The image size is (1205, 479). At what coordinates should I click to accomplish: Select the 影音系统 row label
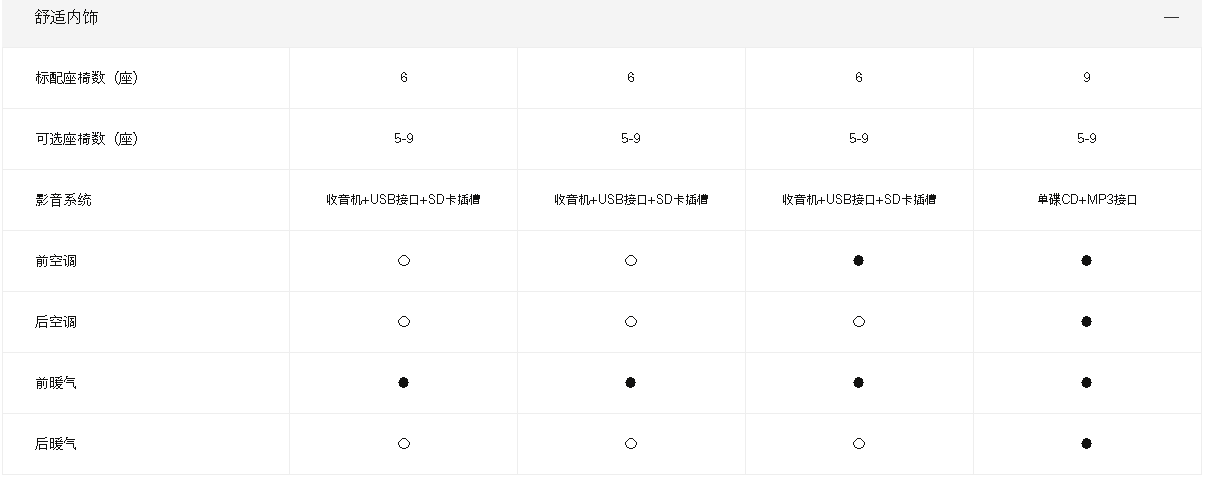[63, 200]
